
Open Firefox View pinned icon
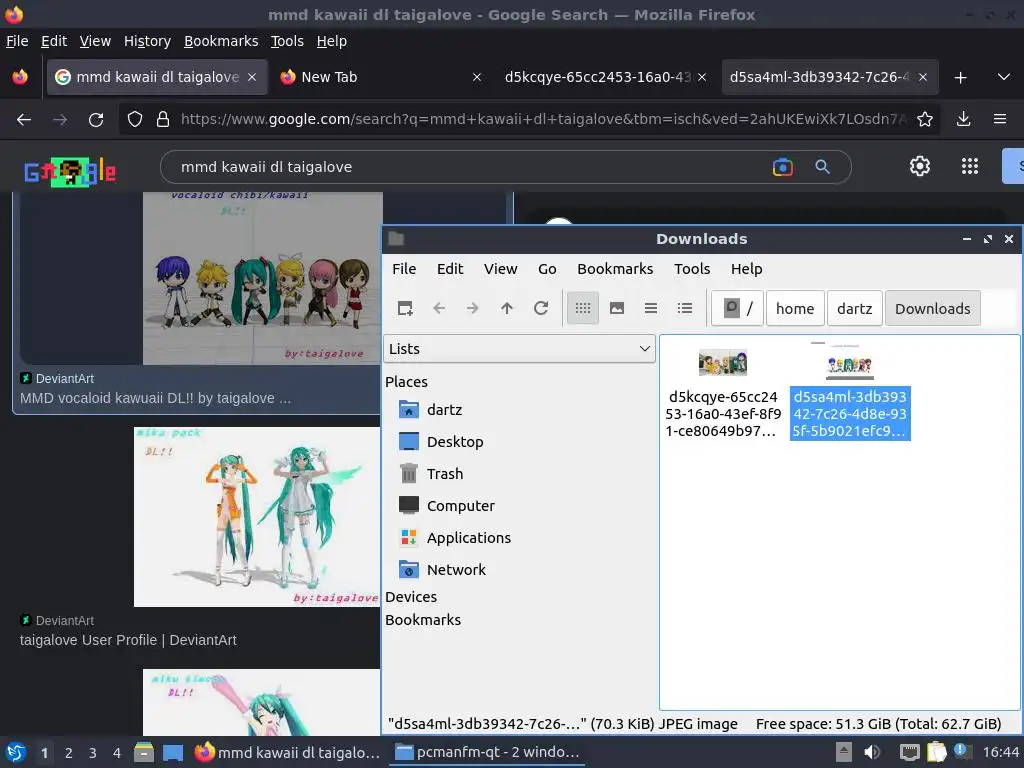20,77
